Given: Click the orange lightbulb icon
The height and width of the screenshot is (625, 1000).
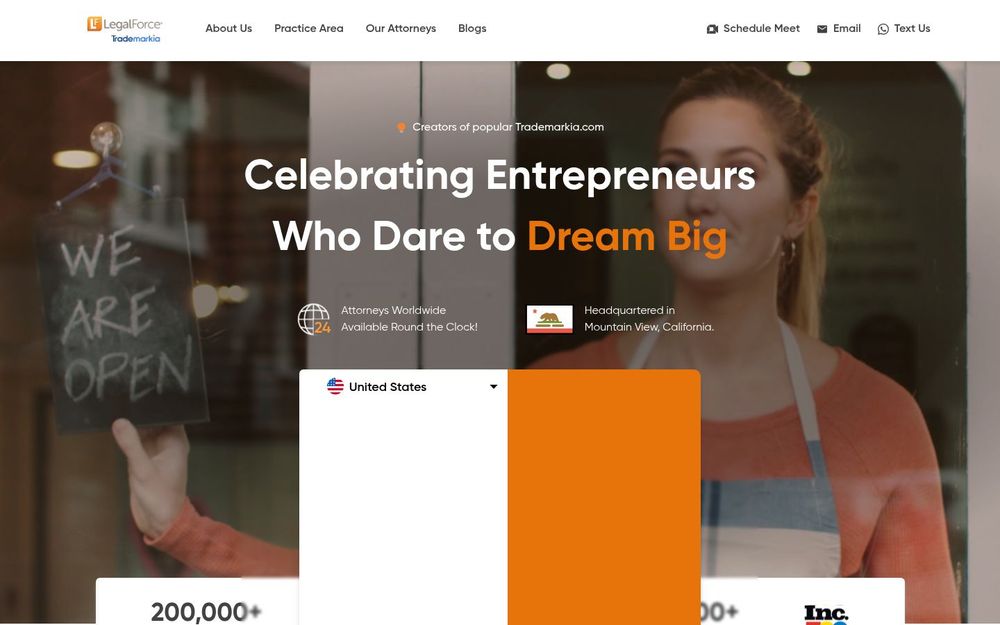Looking at the screenshot, I should coord(401,128).
